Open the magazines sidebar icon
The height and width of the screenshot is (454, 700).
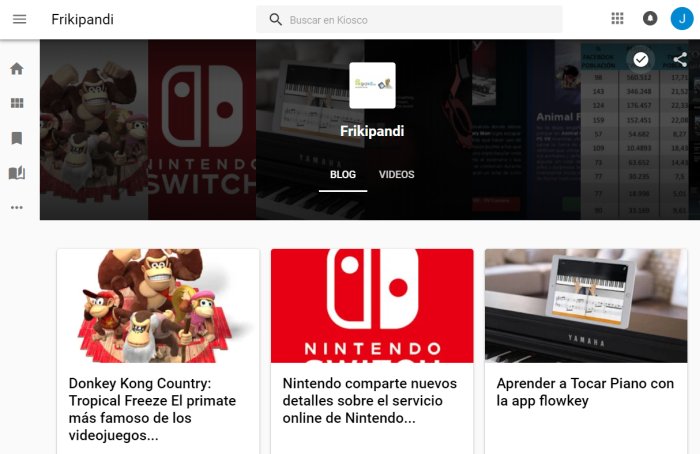coord(17,173)
